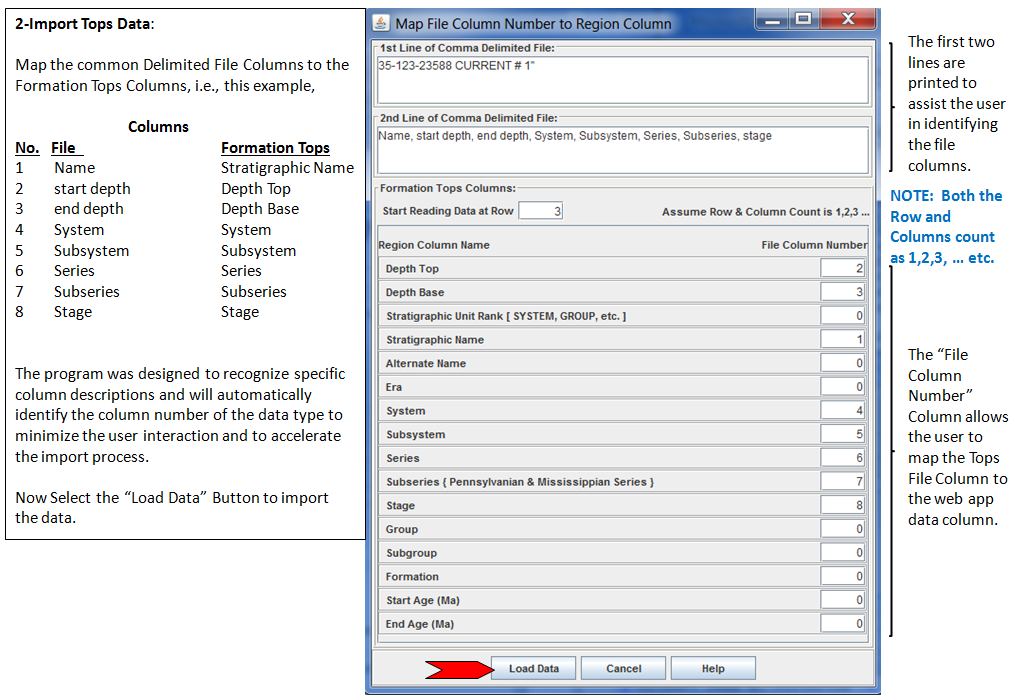Click the End Age (Ma) number field
Image resolution: width=1017 pixels, height=700 pixels.
(843, 623)
